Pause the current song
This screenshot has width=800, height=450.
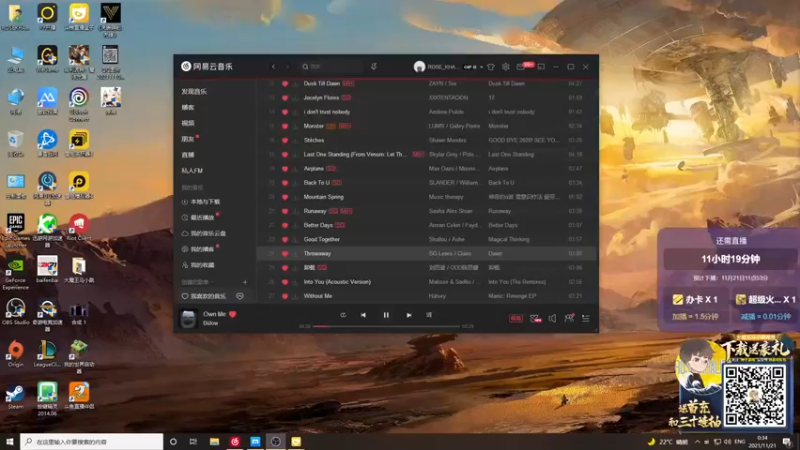386,315
